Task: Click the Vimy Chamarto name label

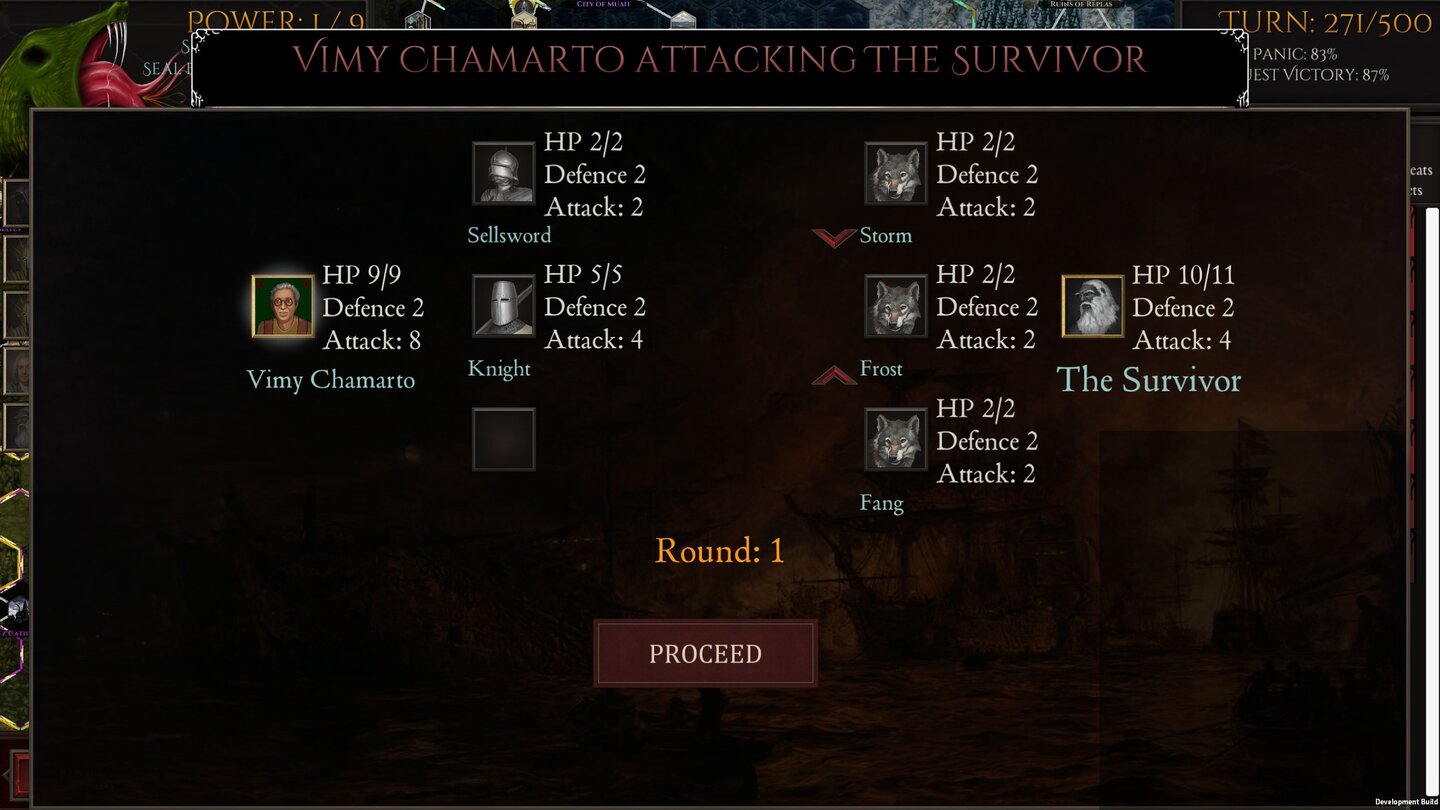Action: (x=330, y=380)
